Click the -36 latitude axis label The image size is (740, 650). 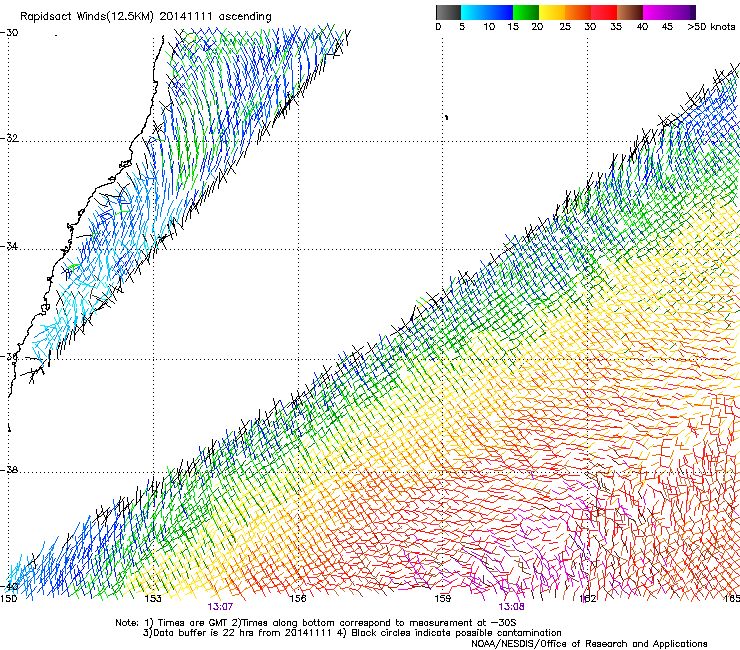click(9, 357)
